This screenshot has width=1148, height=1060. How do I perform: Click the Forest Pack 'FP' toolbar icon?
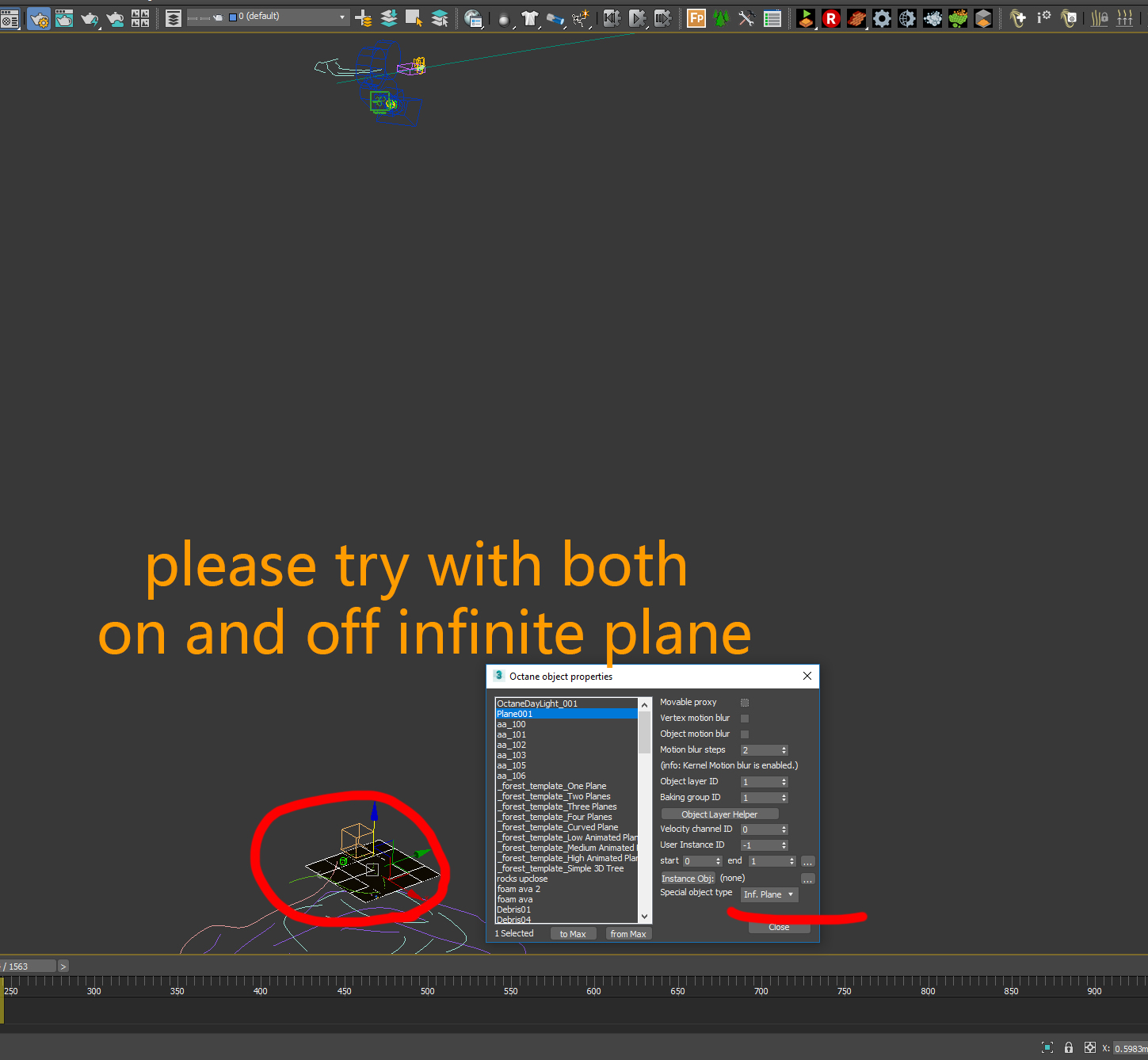pyautogui.click(x=696, y=17)
